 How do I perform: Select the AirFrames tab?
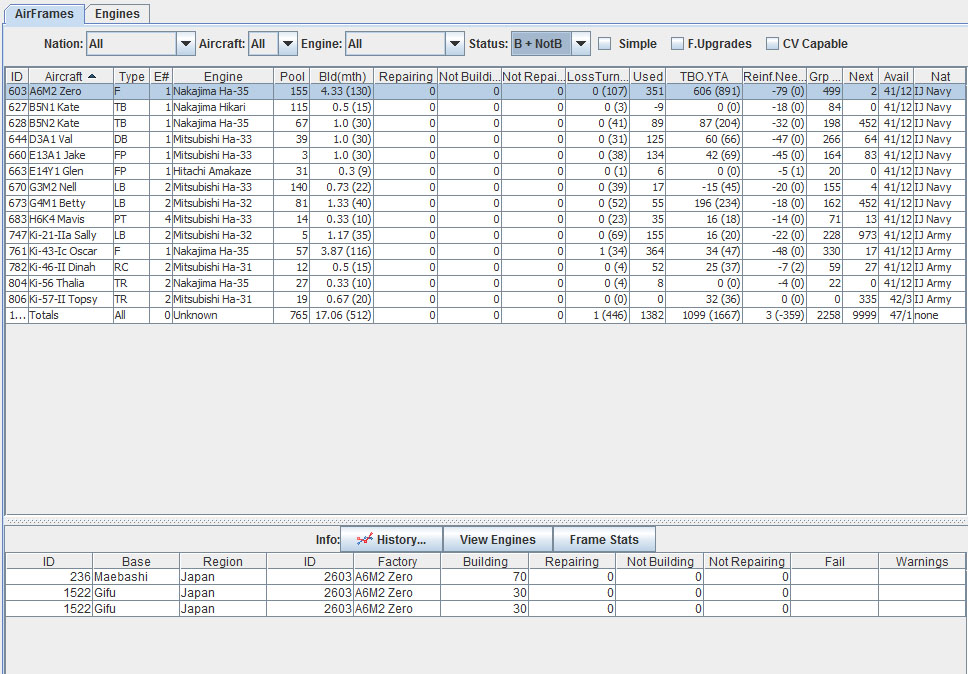pyautogui.click(x=44, y=14)
